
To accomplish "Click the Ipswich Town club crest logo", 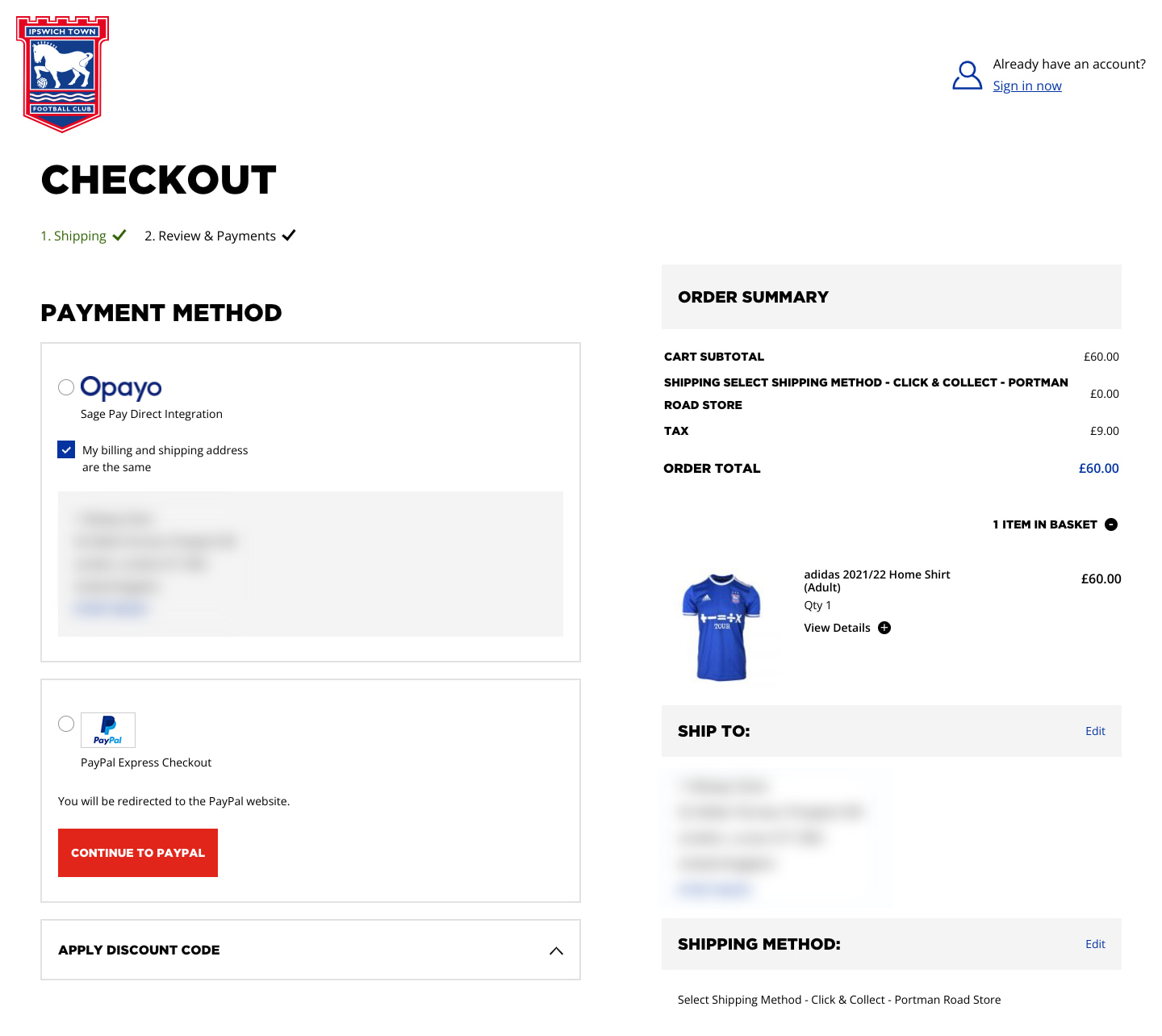I will [x=63, y=73].
